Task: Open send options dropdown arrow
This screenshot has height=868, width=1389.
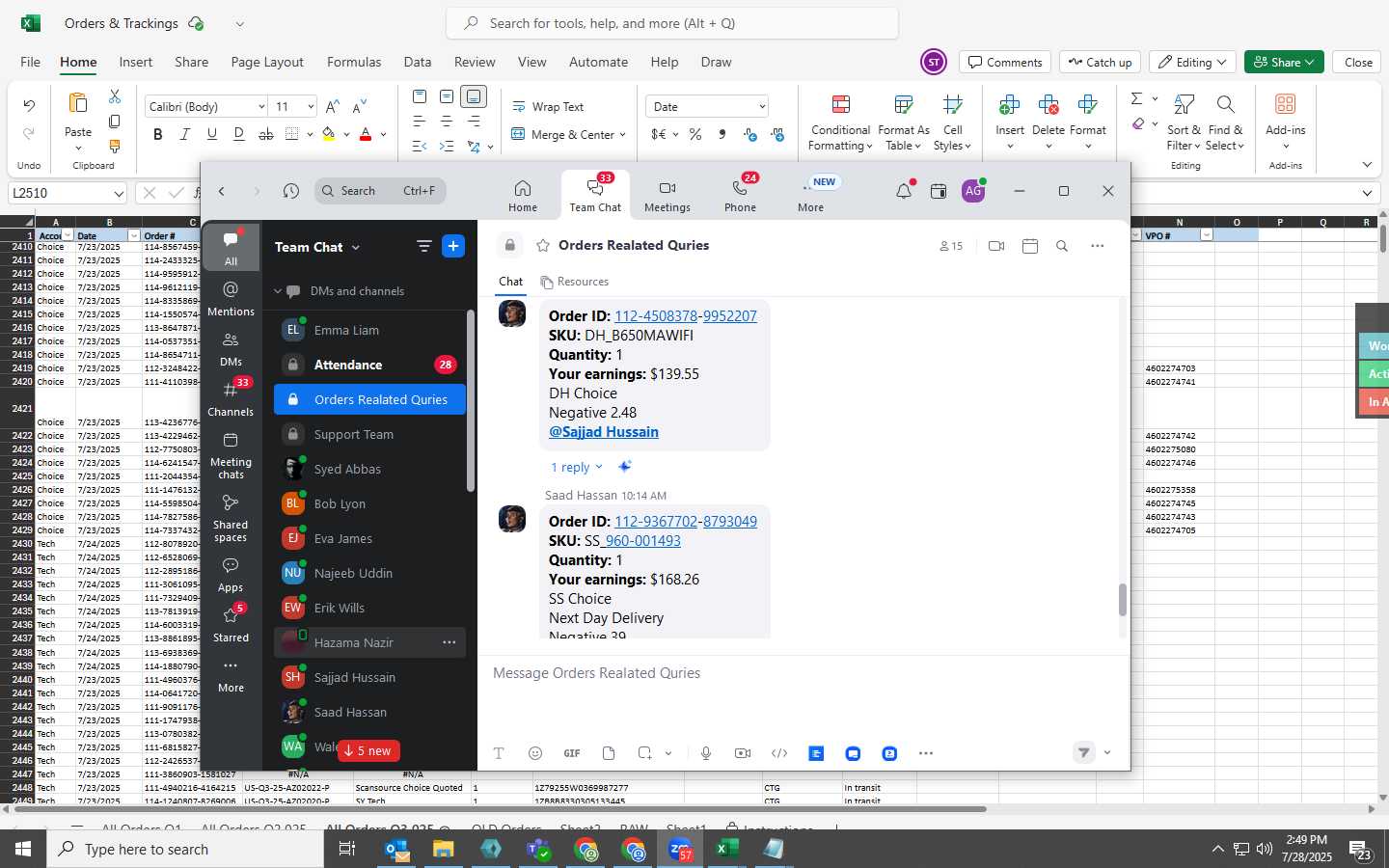Action: [1107, 753]
